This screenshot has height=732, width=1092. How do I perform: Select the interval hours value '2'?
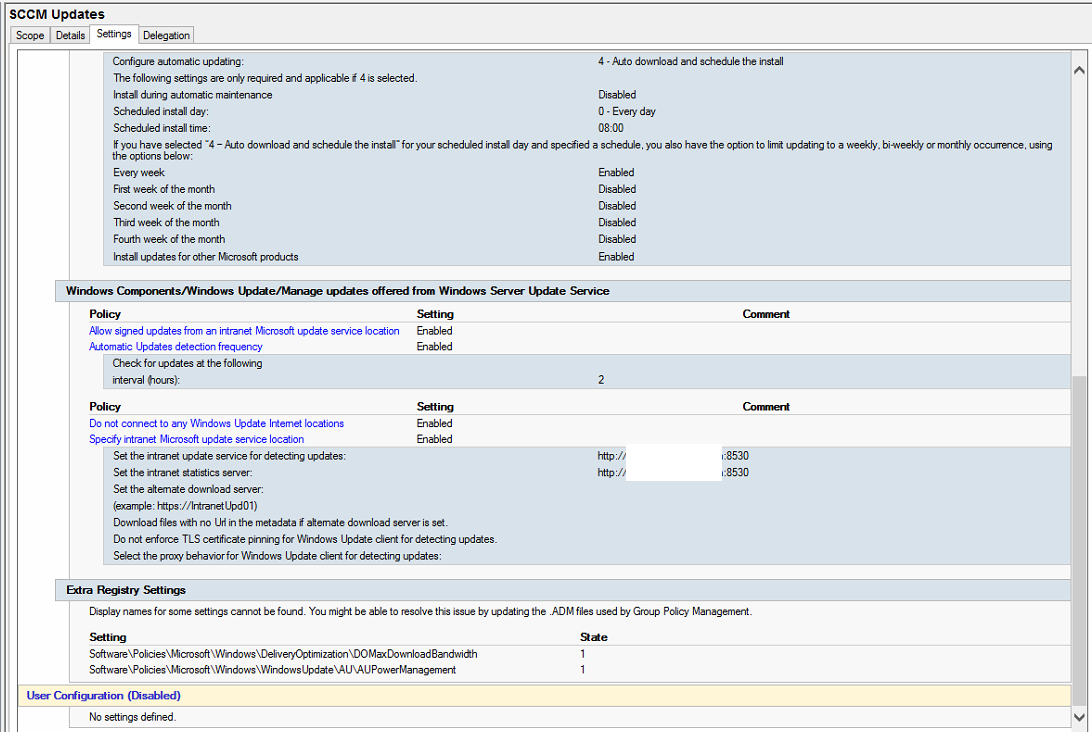(x=600, y=380)
